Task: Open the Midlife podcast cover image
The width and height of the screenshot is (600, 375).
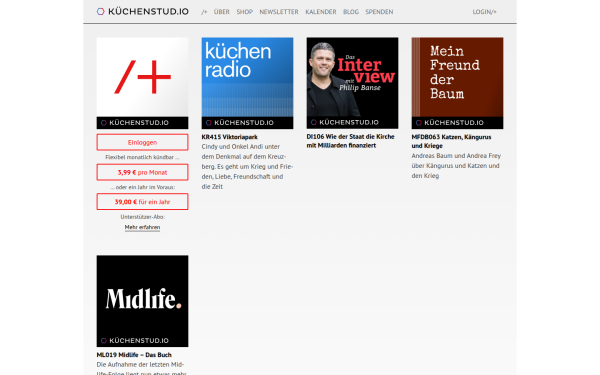Action: [x=142, y=301]
